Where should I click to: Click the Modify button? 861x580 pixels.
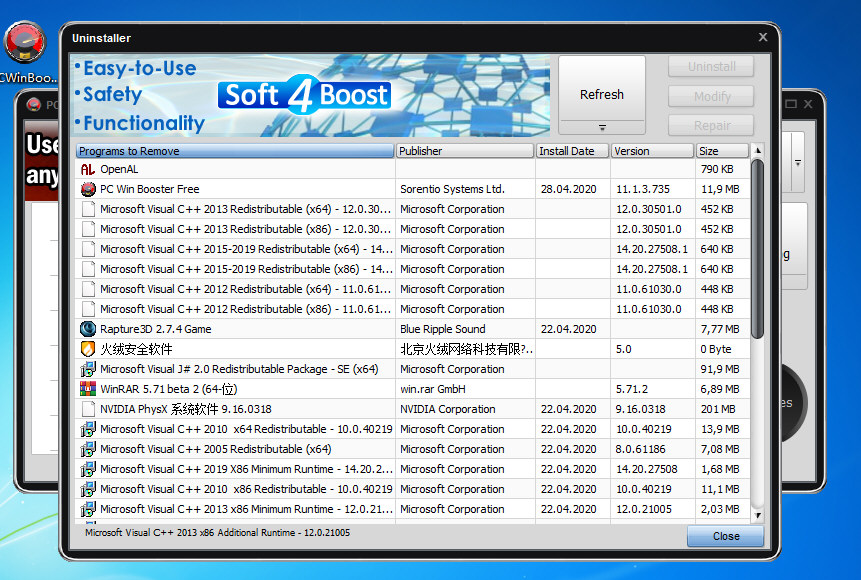click(x=711, y=97)
